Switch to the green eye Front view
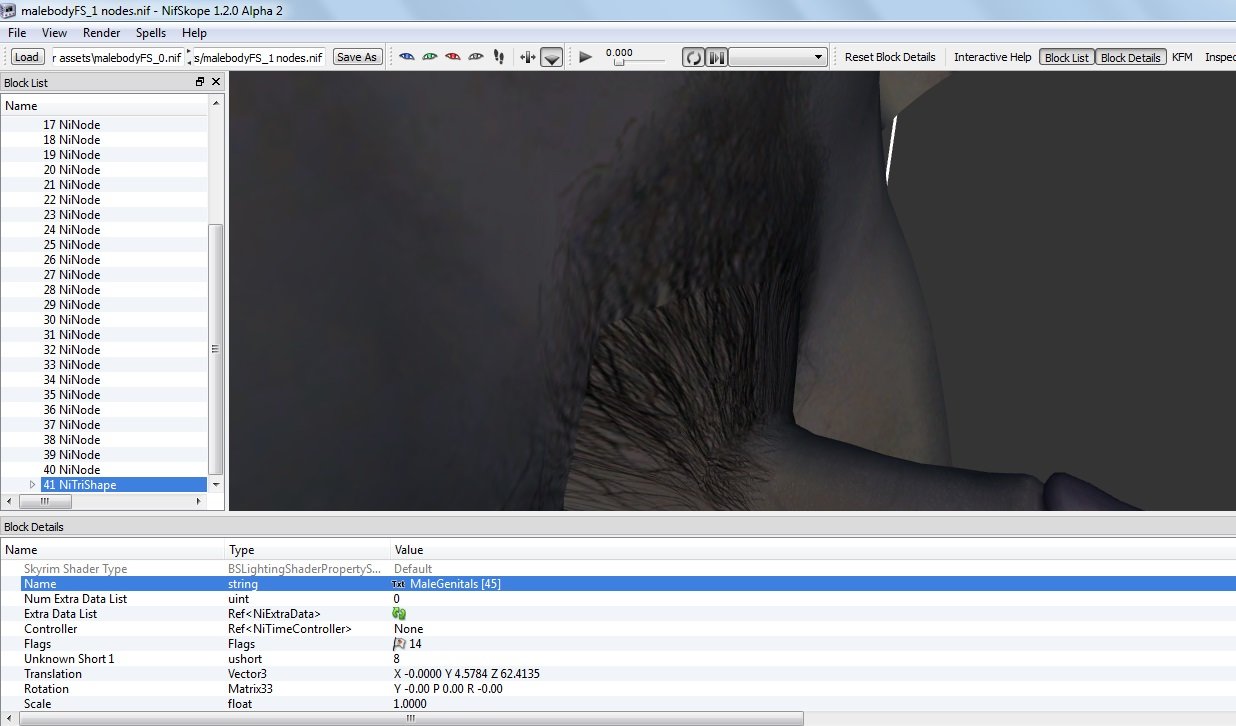This screenshot has width=1236, height=726. [x=430, y=57]
